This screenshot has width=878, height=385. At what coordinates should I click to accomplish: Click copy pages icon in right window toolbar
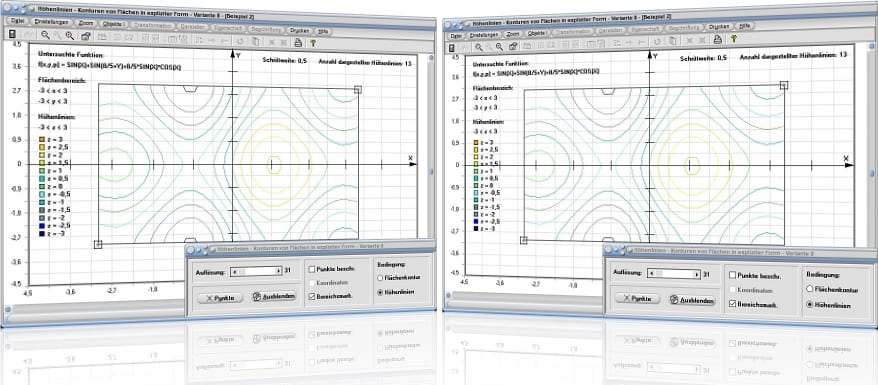pos(672,40)
